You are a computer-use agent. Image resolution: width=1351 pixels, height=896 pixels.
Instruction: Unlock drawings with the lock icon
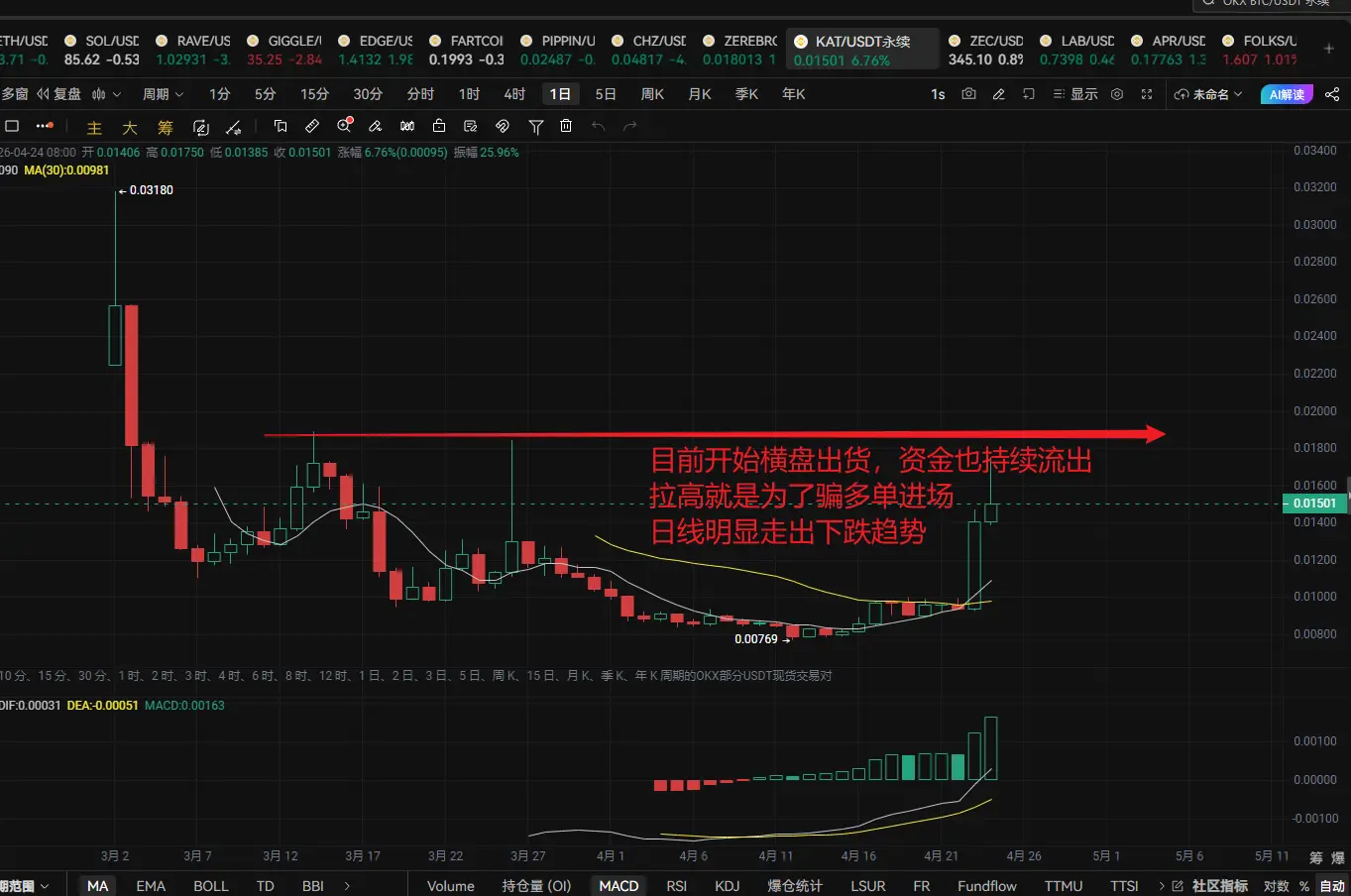pos(439,126)
